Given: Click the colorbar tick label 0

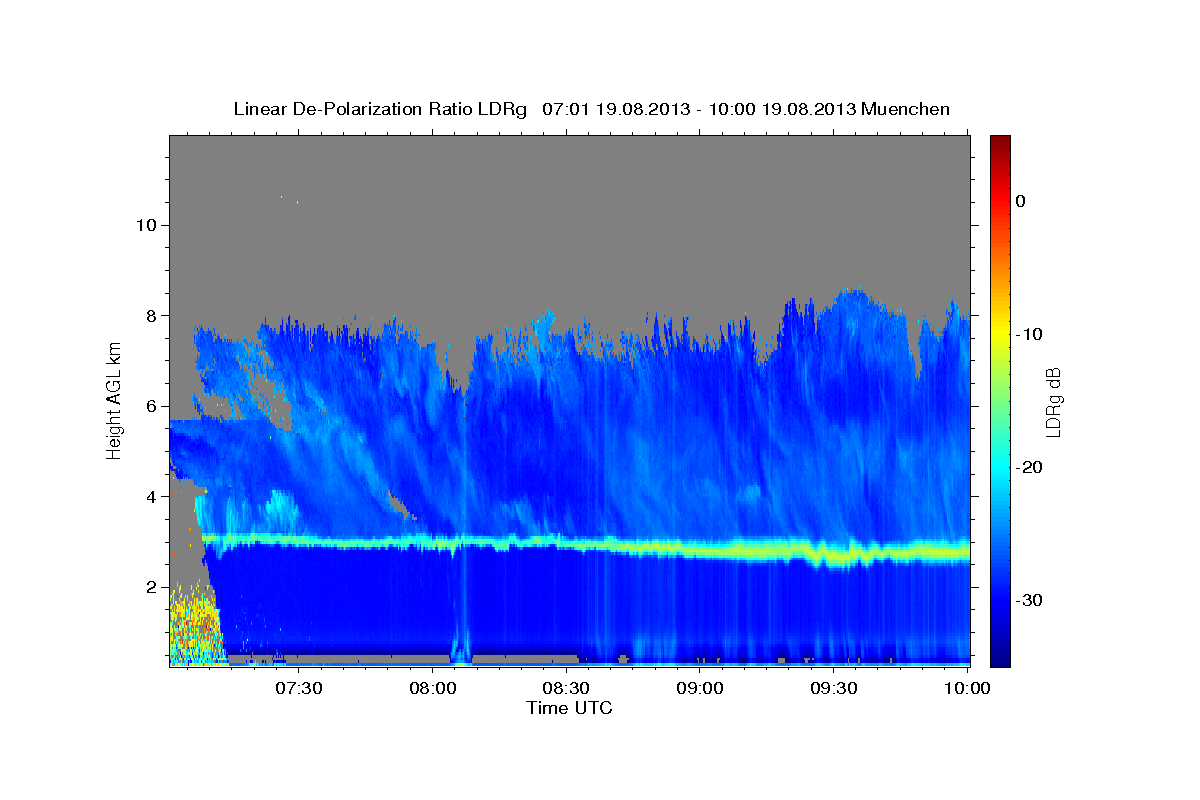Looking at the screenshot, I should pos(1021,201).
